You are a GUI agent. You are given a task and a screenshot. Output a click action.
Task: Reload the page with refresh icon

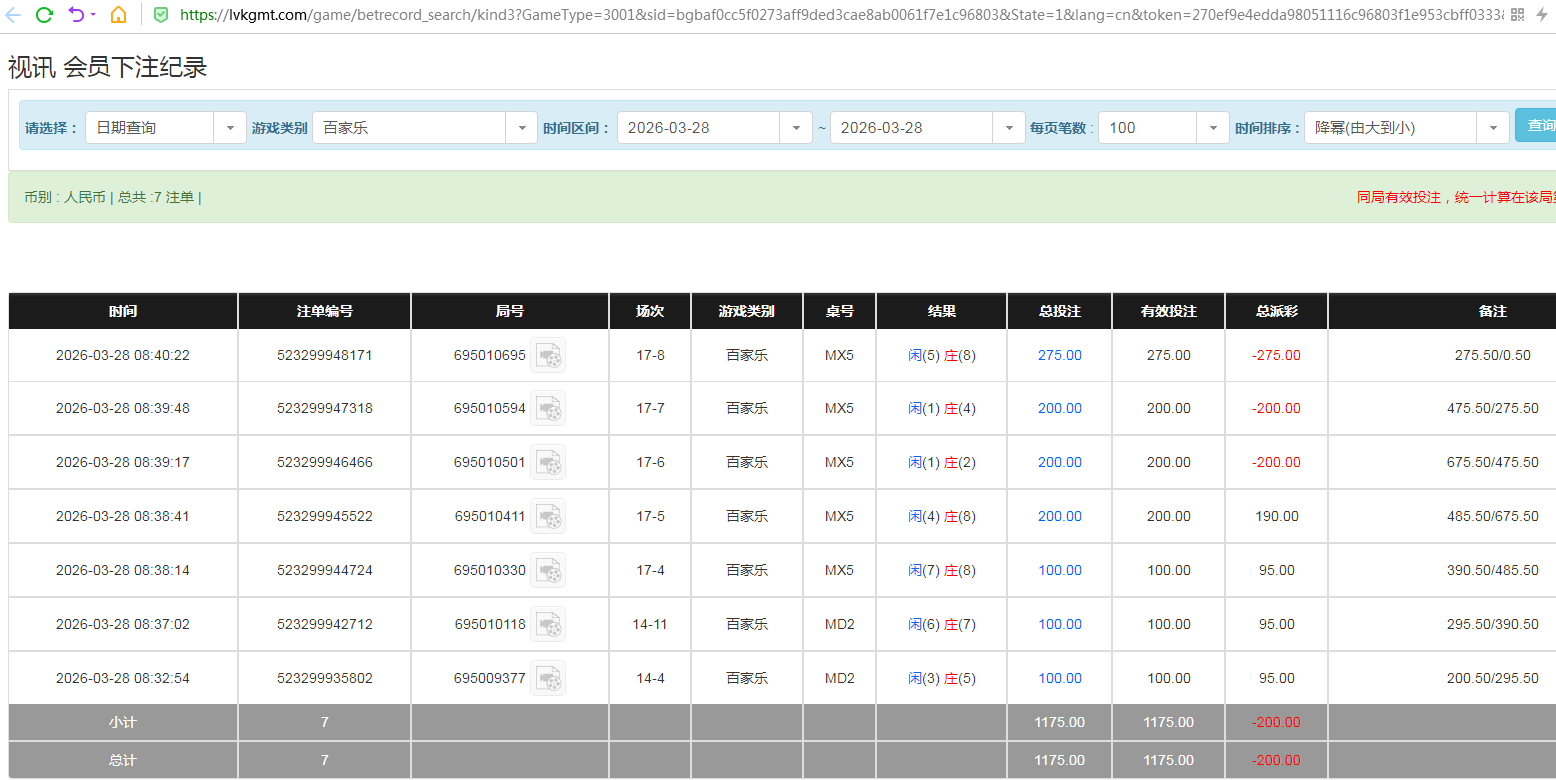(x=44, y=15)
